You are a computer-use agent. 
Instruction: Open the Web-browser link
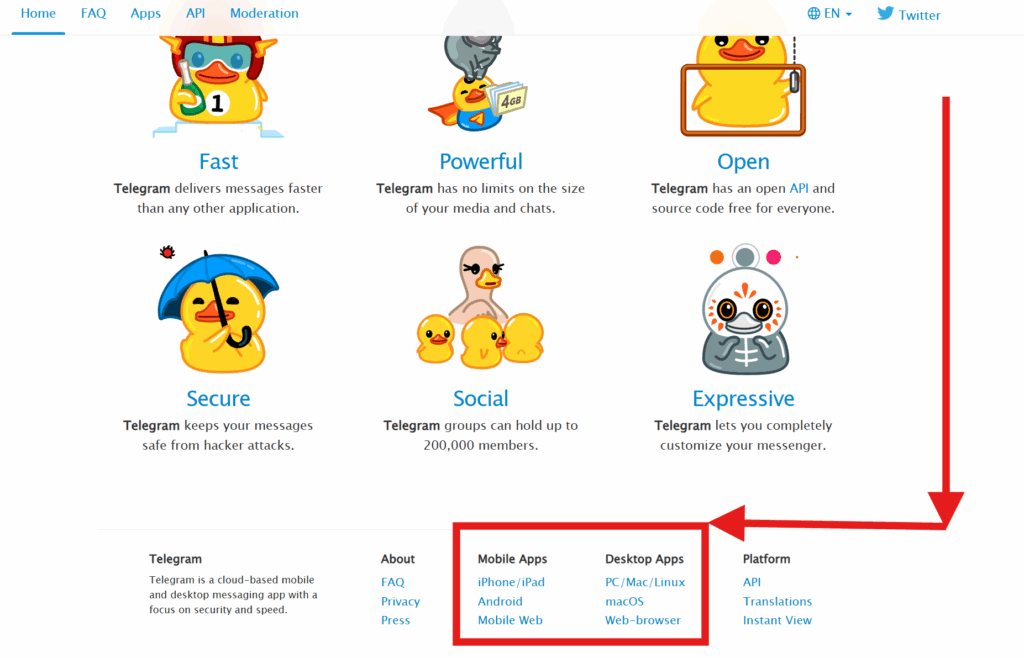(643, 620)
